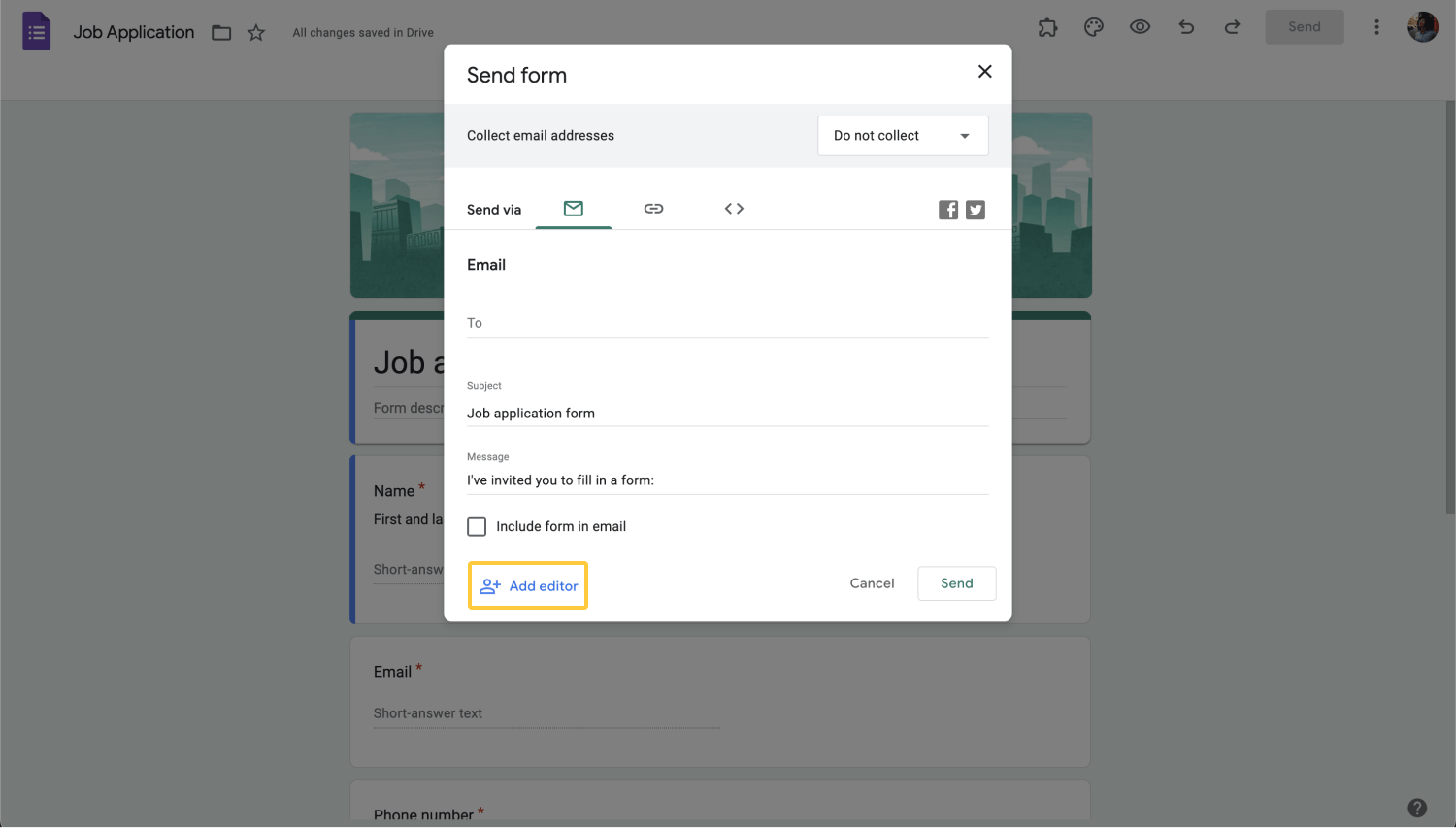
Task: Click Add editor button
Action: pyautogui.click(x=528, y=586)
